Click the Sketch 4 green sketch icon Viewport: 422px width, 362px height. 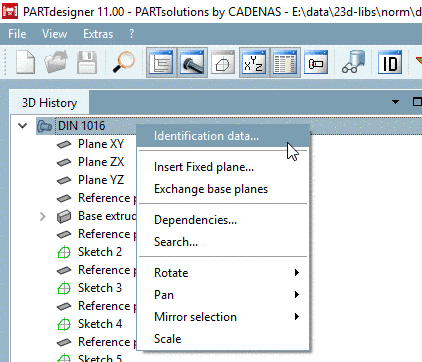pyautogui.click(x=64, y=324)
